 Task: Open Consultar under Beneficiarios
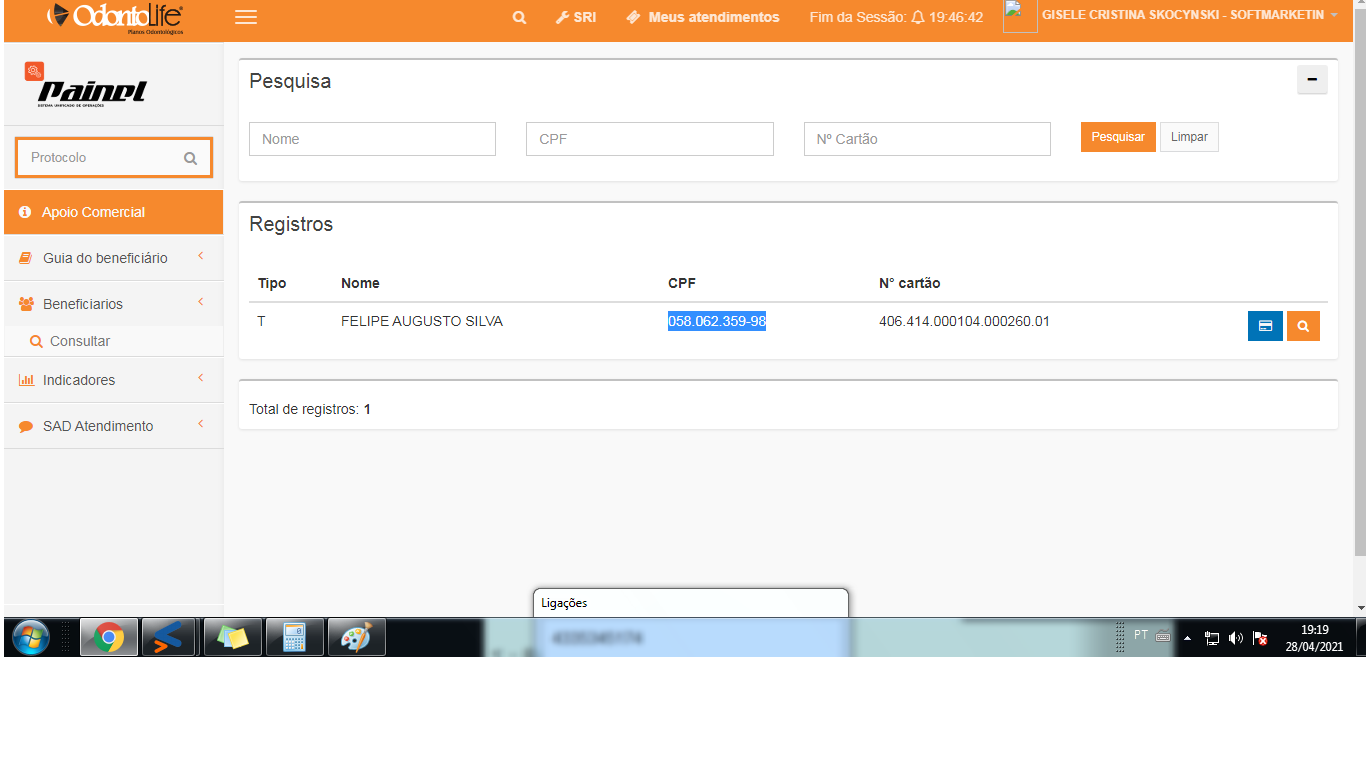pyautogui.click(x=80, y=341)
